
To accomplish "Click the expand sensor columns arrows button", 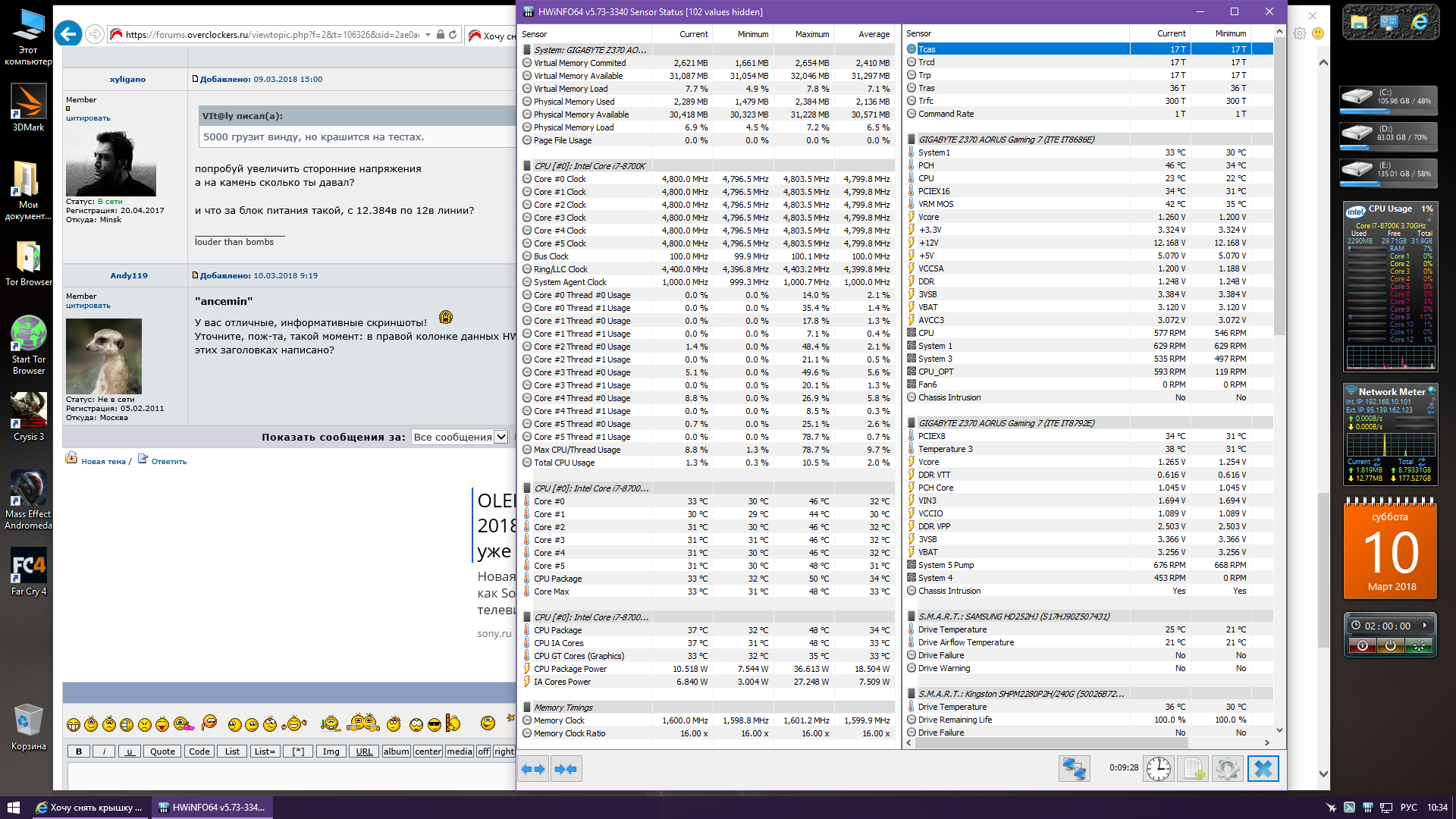I will pyautogui.click(x=533, y=769).
